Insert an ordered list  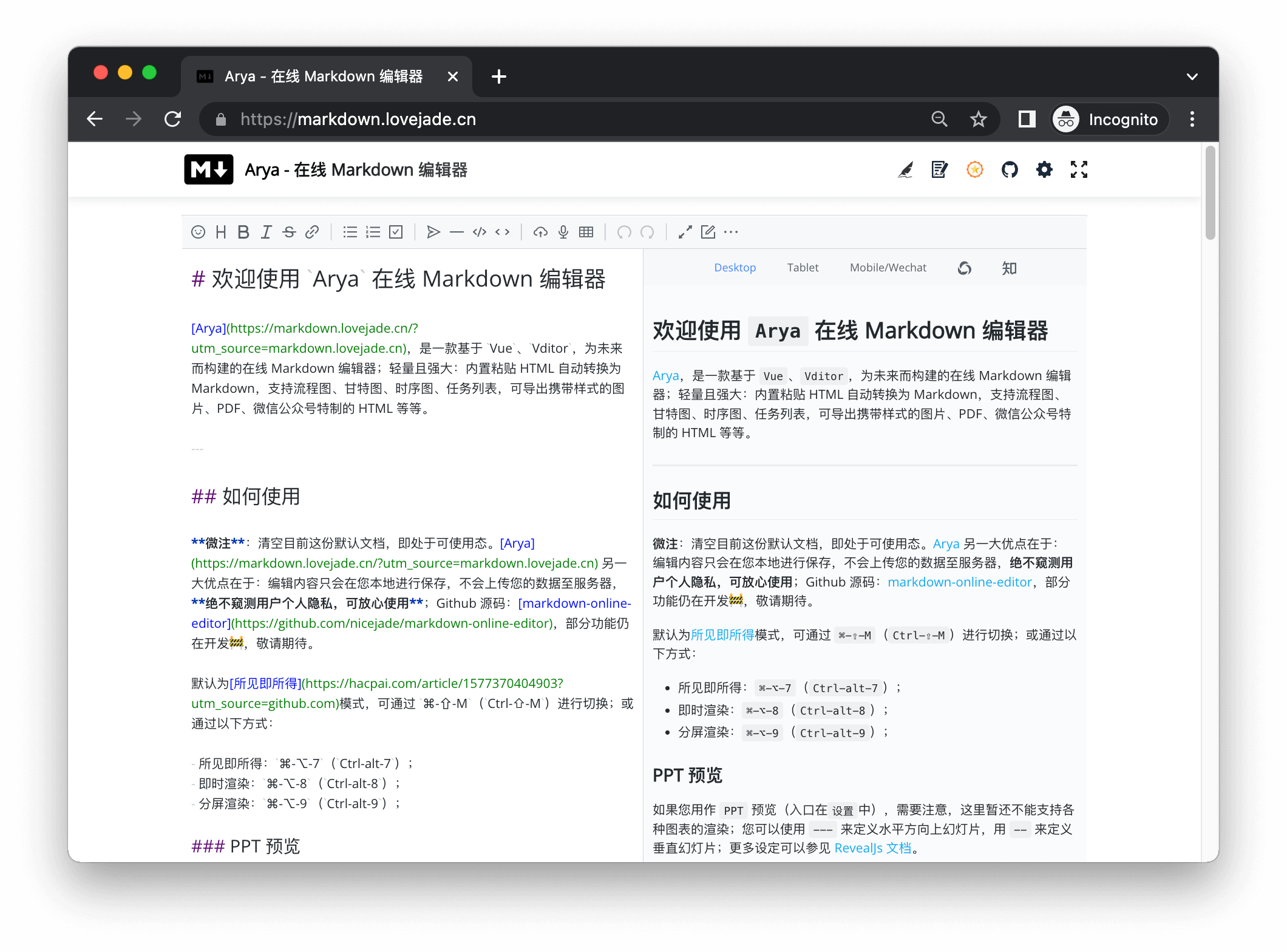pos(373,232)
